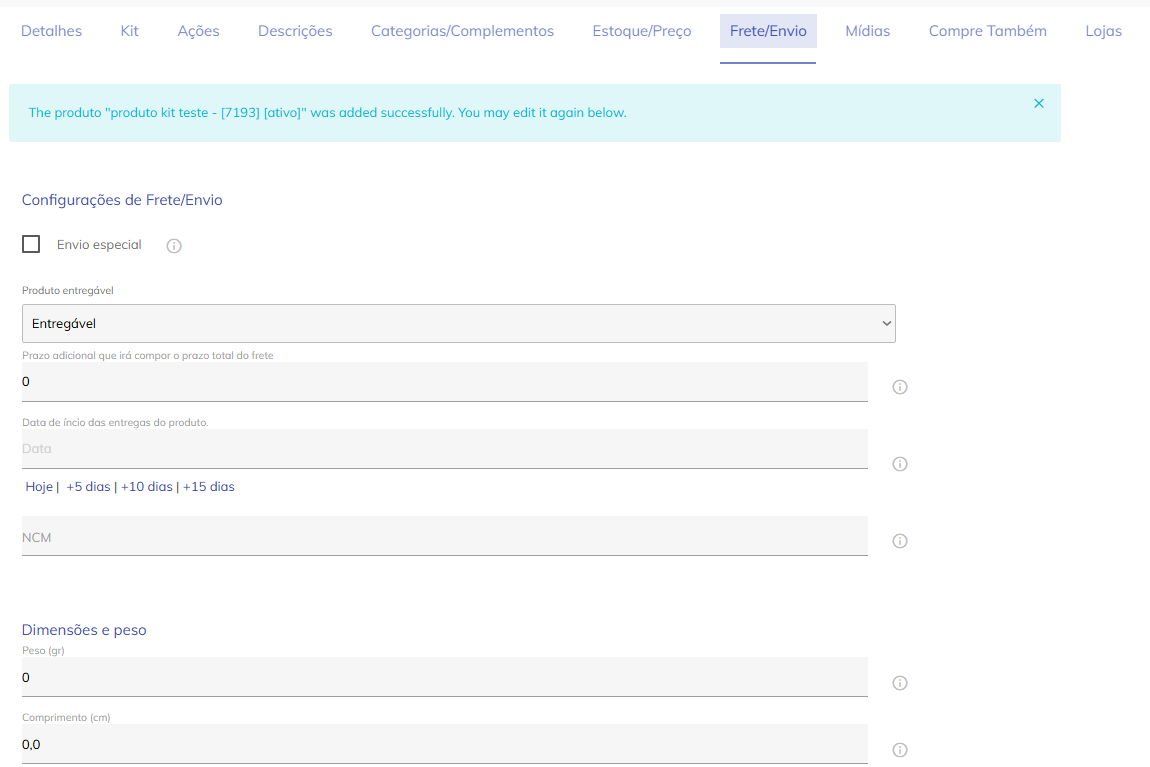Image resolution: width=1150 pixels, height=767 pixels.
Task: Open the Produto entregável dropdown
Action: pos(458,324)
